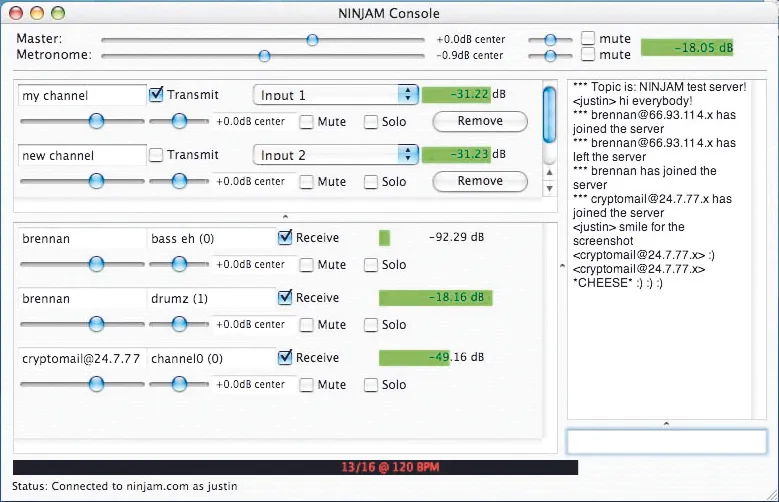Adjust the Master pan slider knob

coord(550,40)
